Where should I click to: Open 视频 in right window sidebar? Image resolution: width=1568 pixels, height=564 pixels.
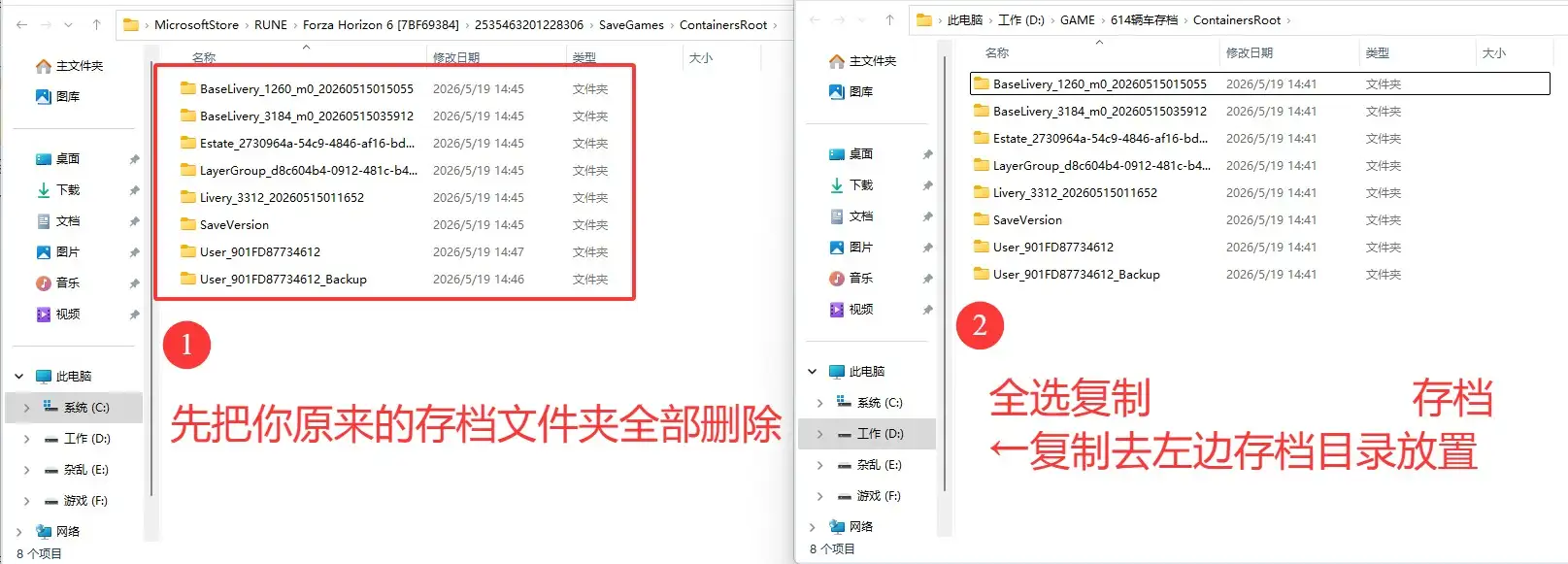(851, 310)
